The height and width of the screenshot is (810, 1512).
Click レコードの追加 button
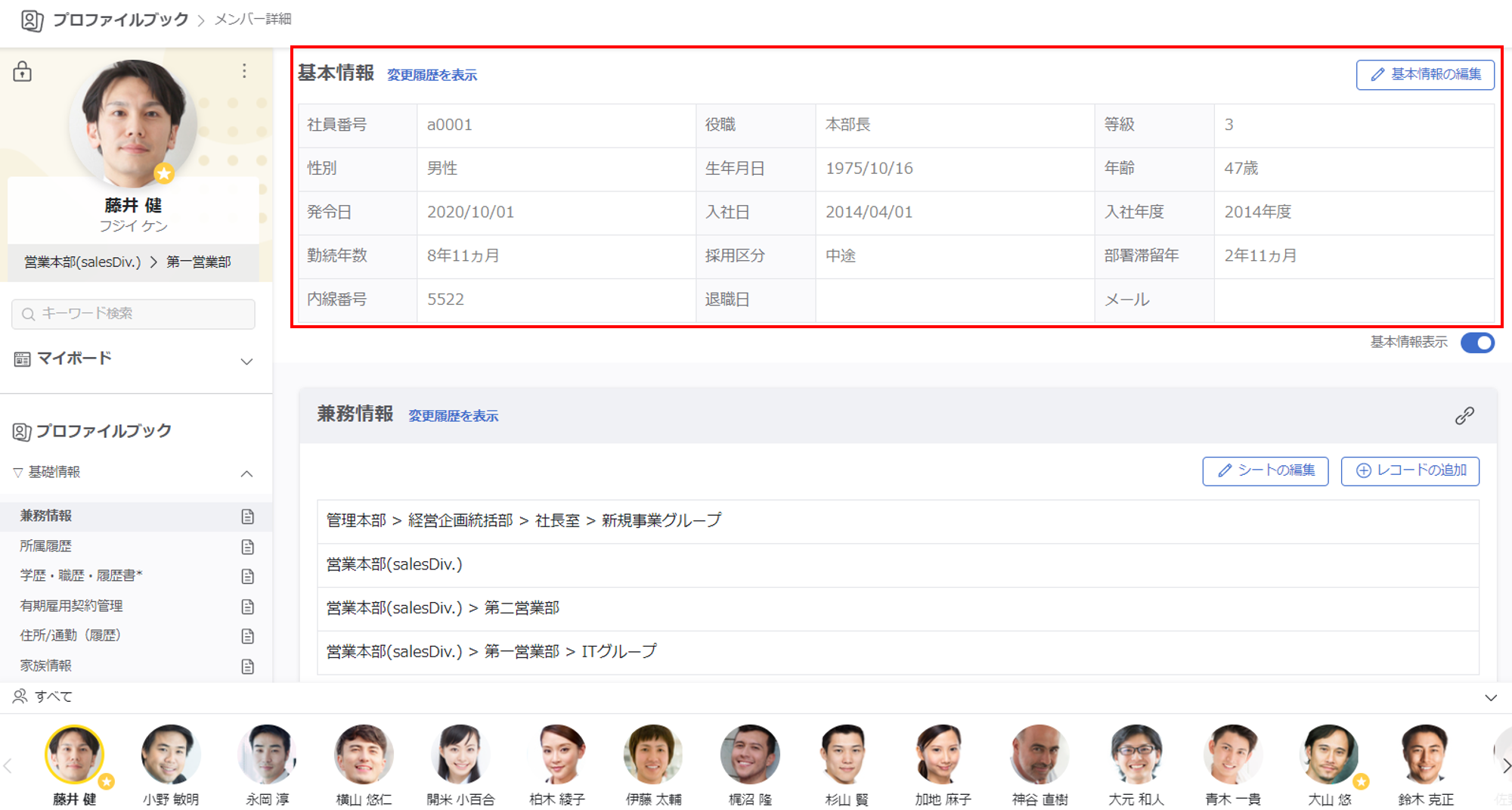(x=1410, y=470)
